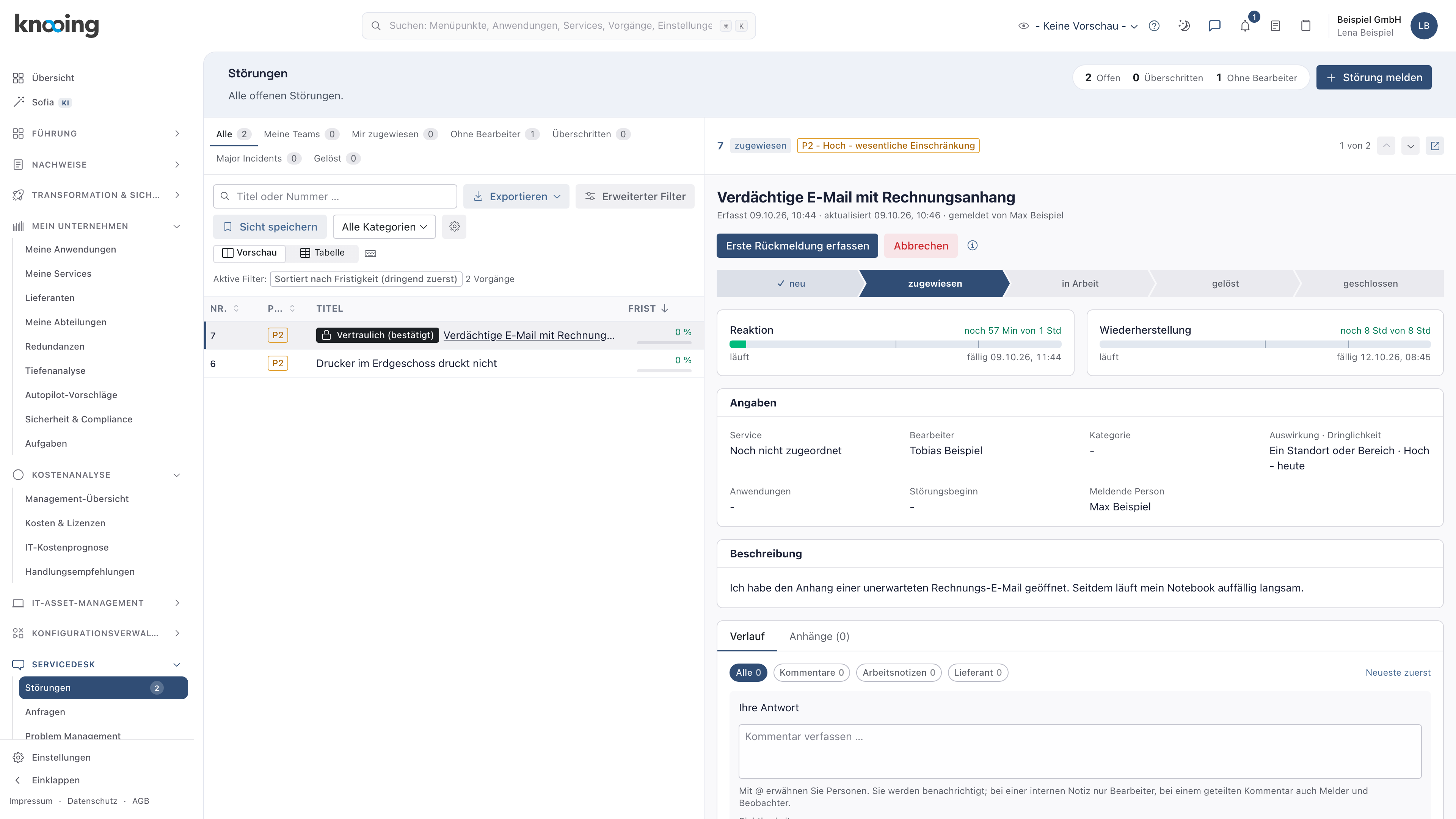The image size is (1456, 819).
Task: Expand the Exportieren dropdown
Action: click(516, 197)
